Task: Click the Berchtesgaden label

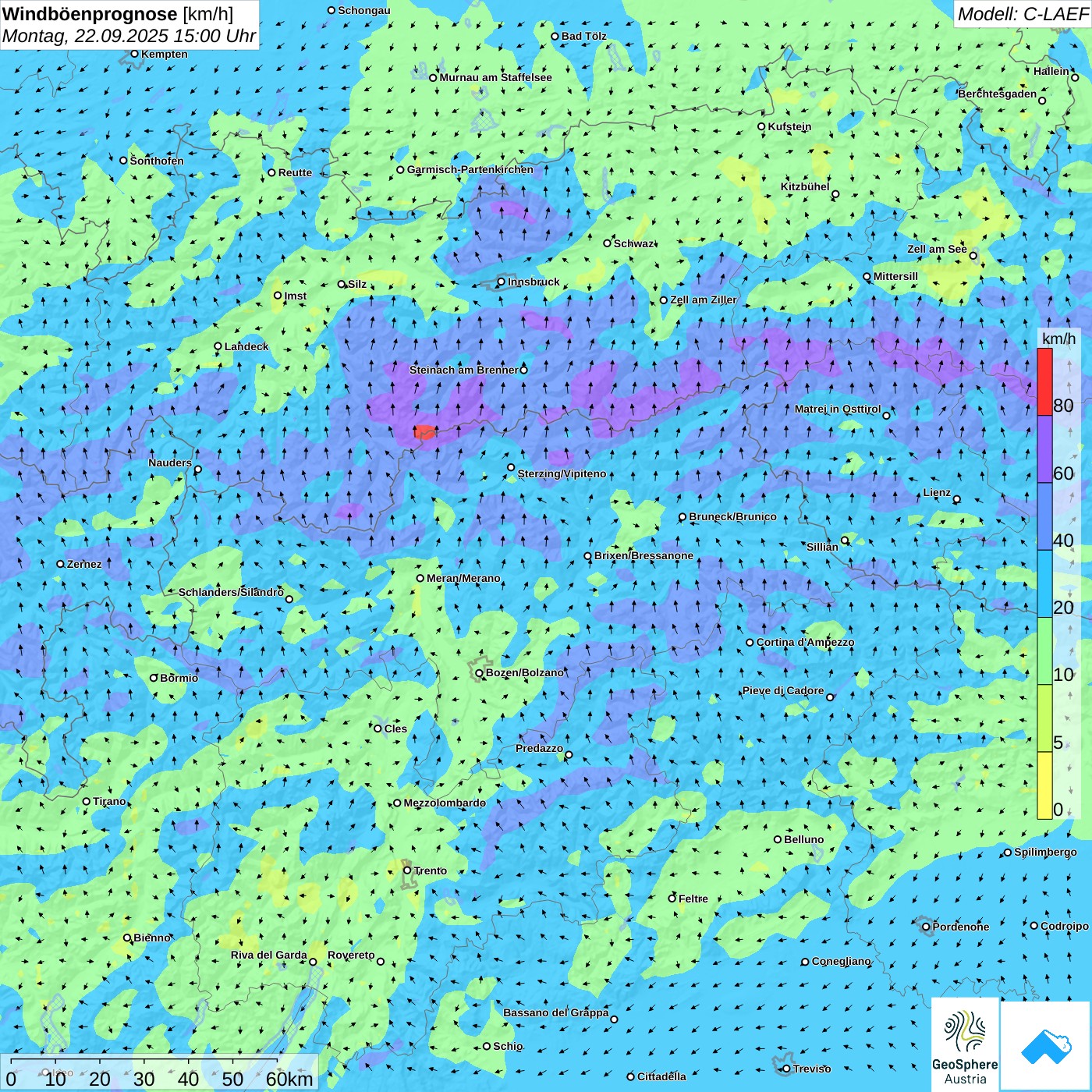Action: [x=998, y=94]
